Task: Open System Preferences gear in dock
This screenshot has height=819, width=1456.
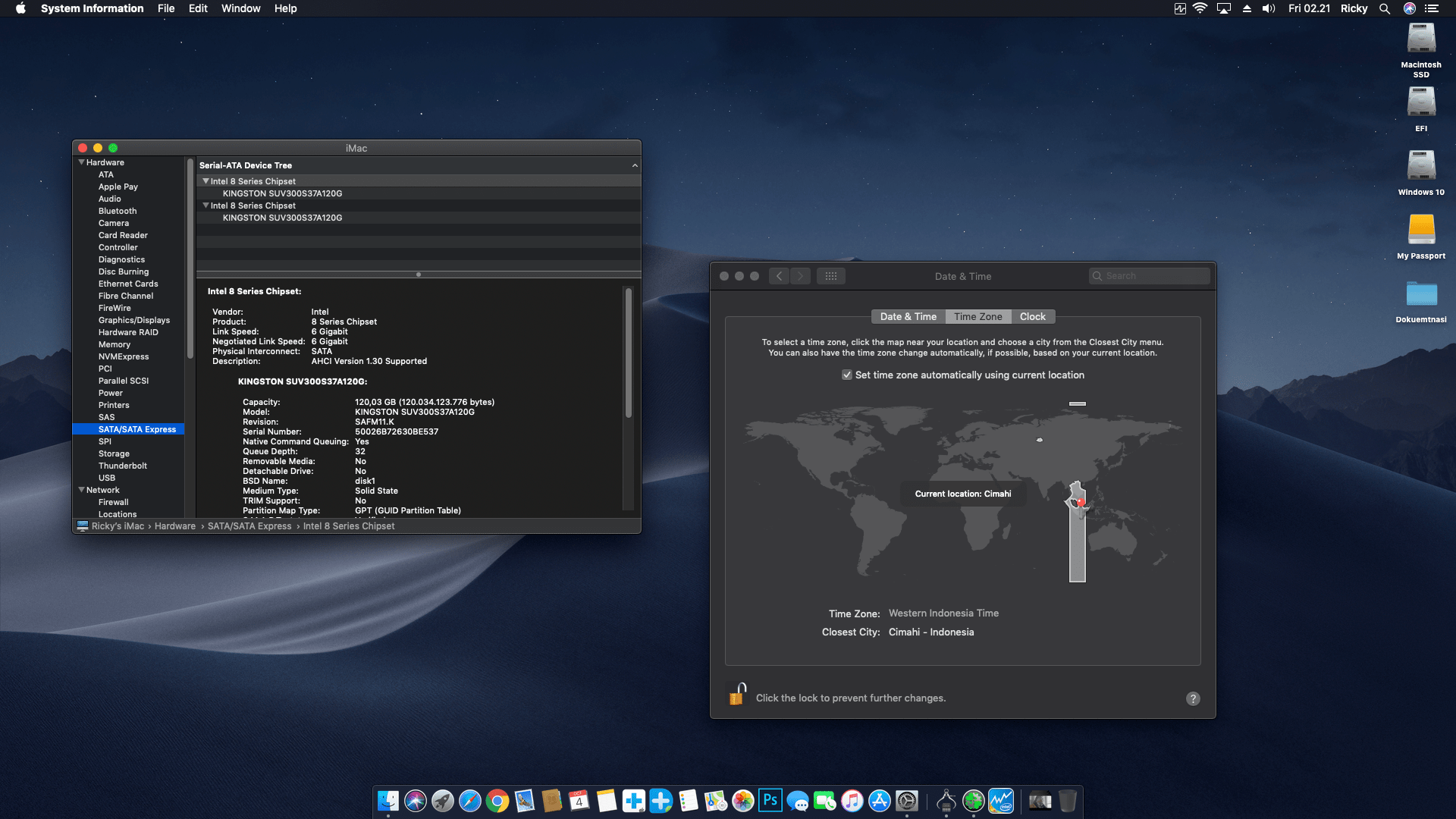Action: (x=907, y=801)
